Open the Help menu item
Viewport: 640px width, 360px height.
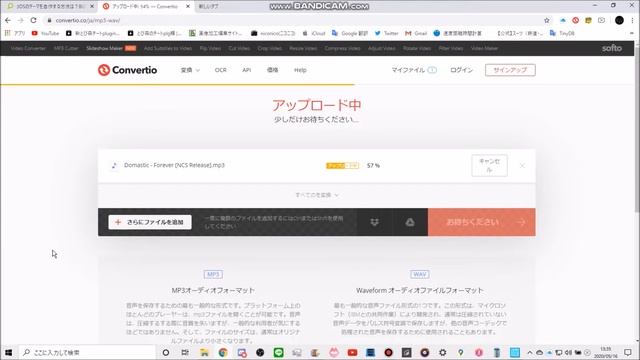(x=300, y=70)
